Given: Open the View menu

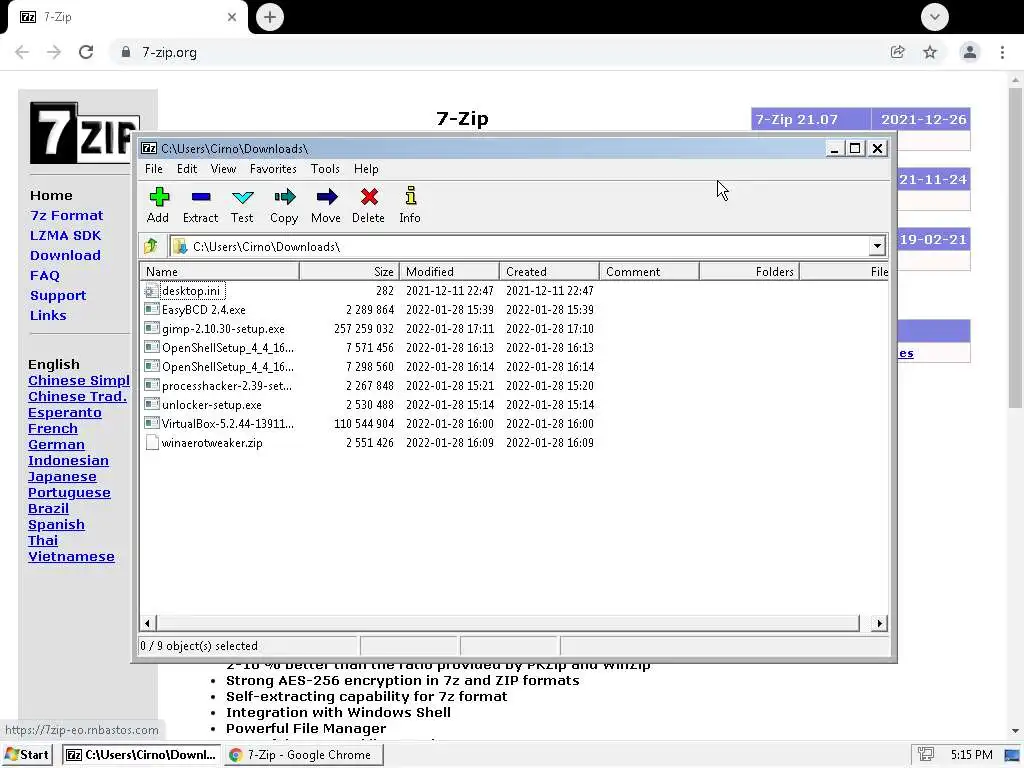Looking at the screenshot, I should 223,168.
